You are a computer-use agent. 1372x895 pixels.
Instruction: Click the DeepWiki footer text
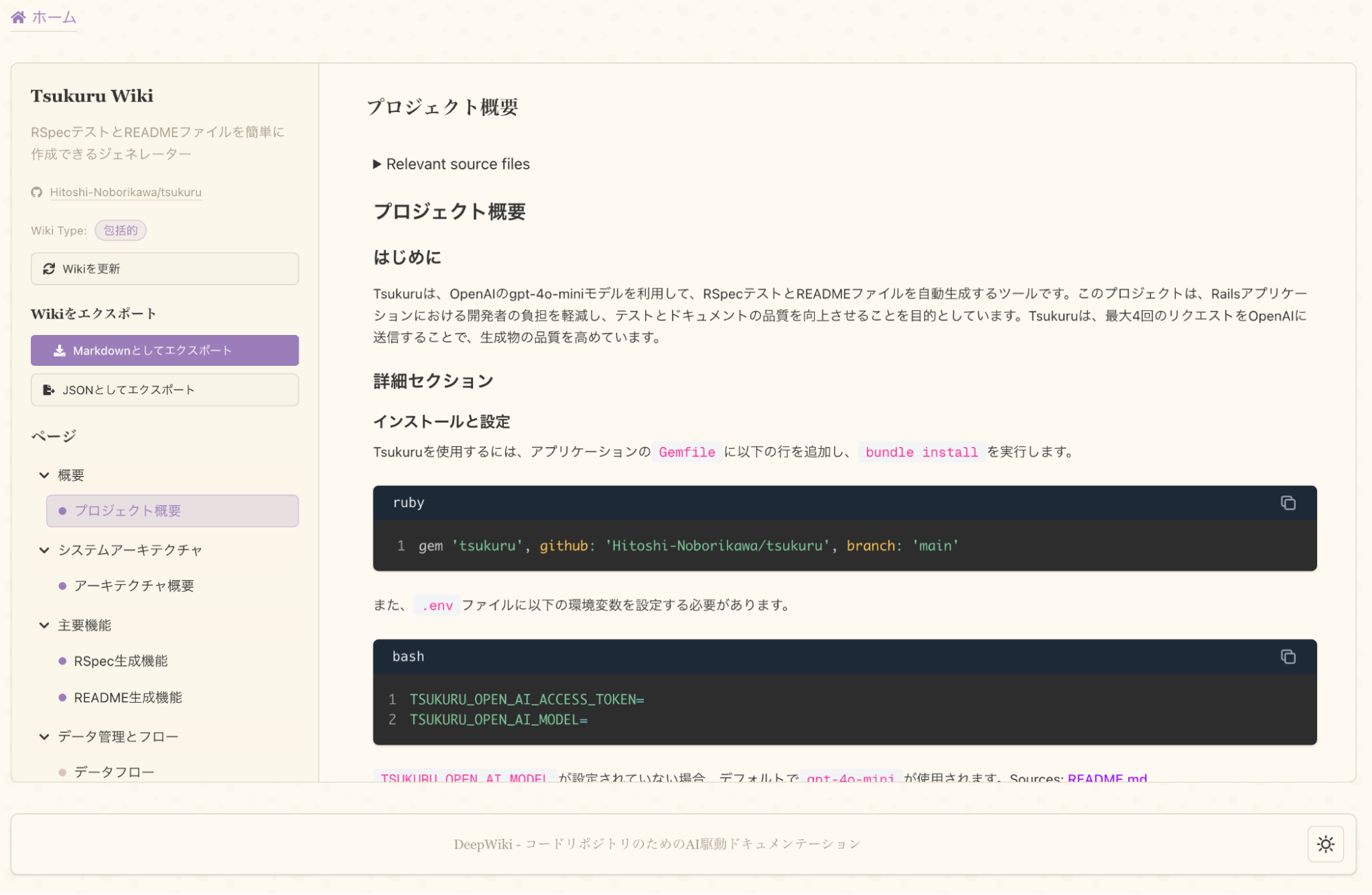click(x=657, y=844)
